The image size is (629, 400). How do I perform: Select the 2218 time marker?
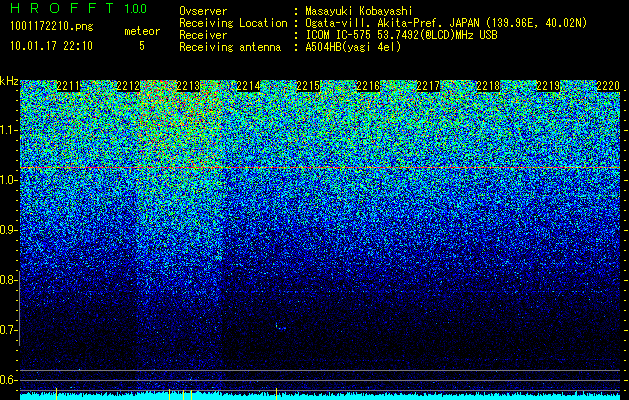488,86
